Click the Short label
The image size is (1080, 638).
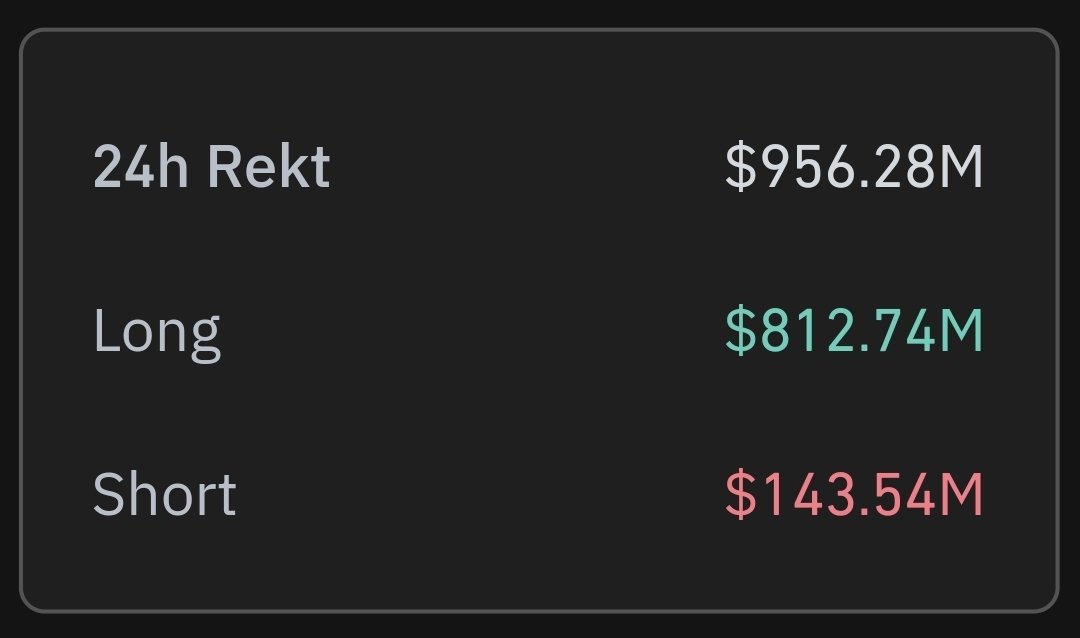pos(165,494)
